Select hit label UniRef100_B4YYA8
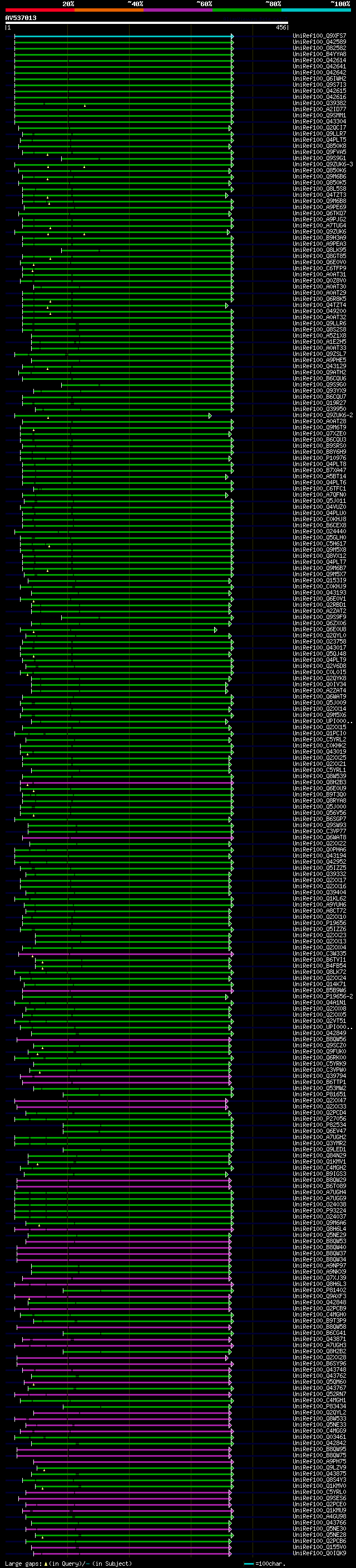 point(319,54)
